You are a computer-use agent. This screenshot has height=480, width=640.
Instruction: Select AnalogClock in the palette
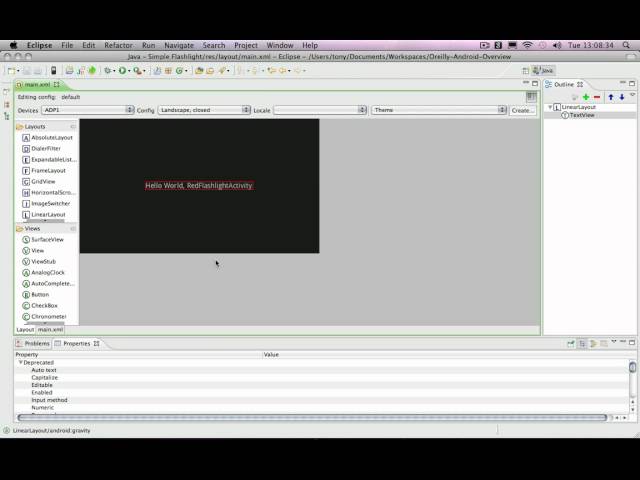click(44, 273)
